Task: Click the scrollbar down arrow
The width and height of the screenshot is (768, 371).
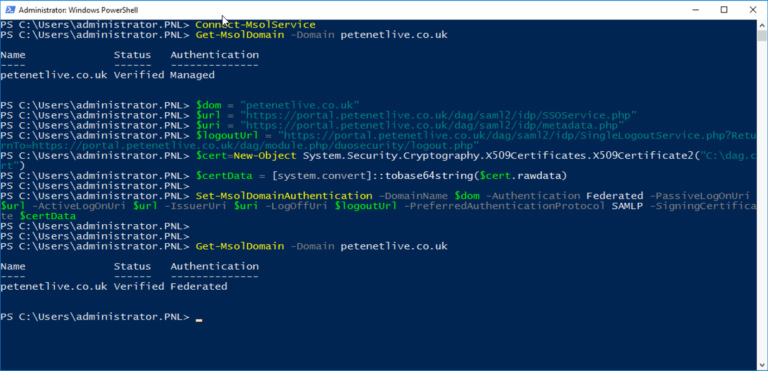Action: 762,364
